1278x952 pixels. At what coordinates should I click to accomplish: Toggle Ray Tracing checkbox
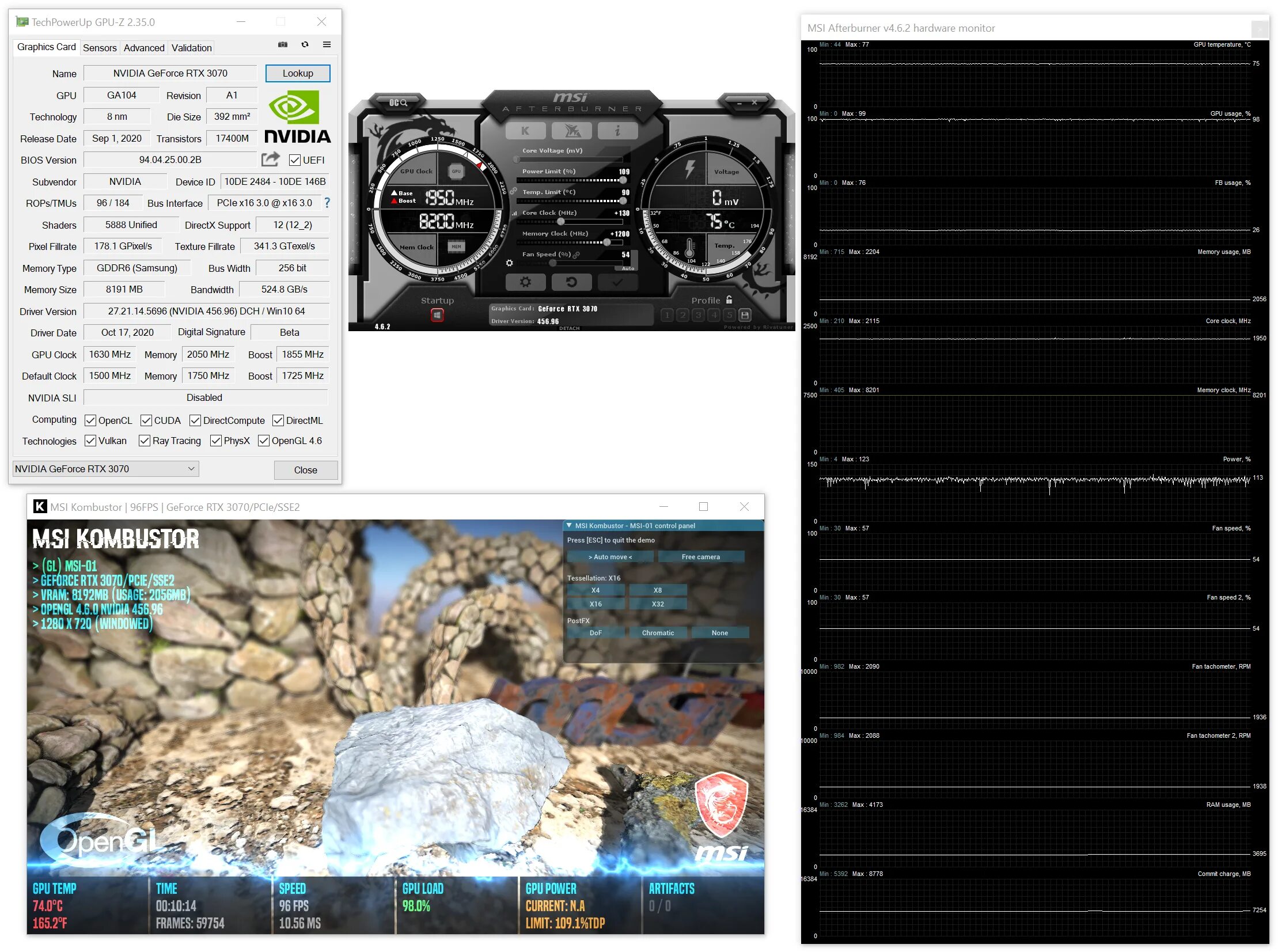(144, 441)
